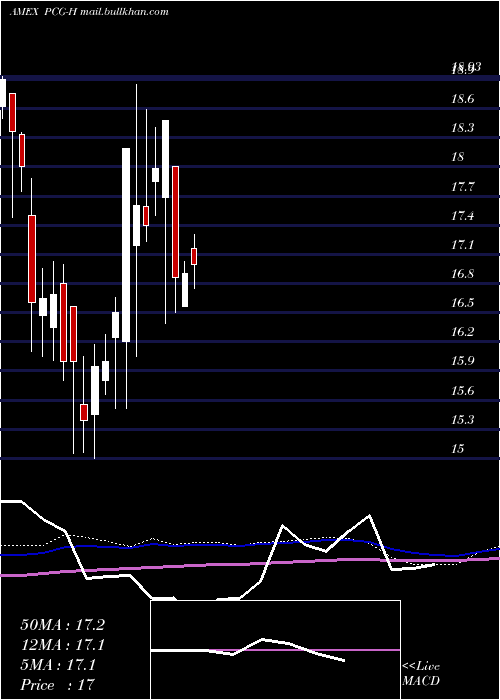500x700 pixels.
Task: Click the 18 price axis label
Action: [x=458, y=157]
